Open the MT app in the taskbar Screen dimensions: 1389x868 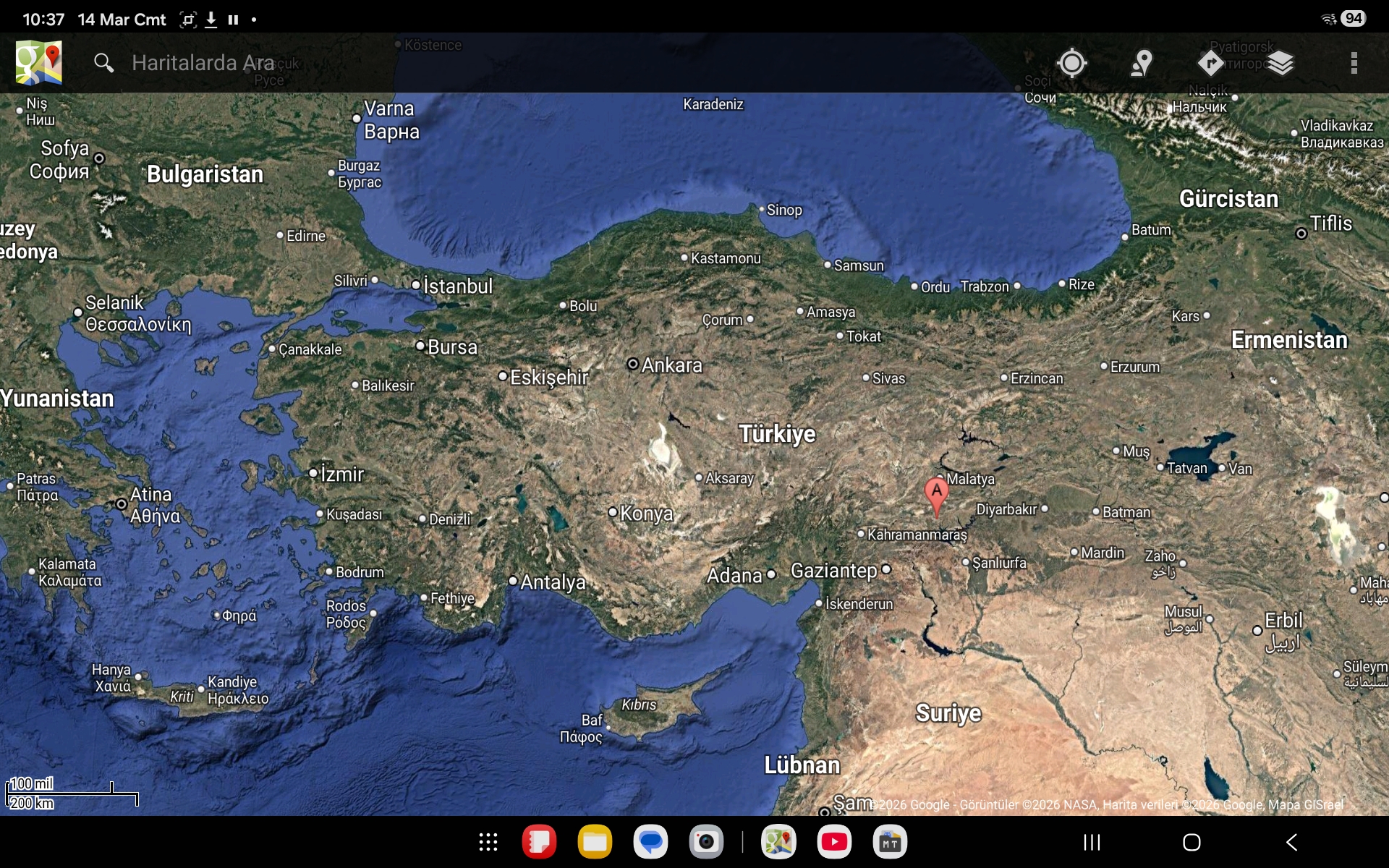890,842
